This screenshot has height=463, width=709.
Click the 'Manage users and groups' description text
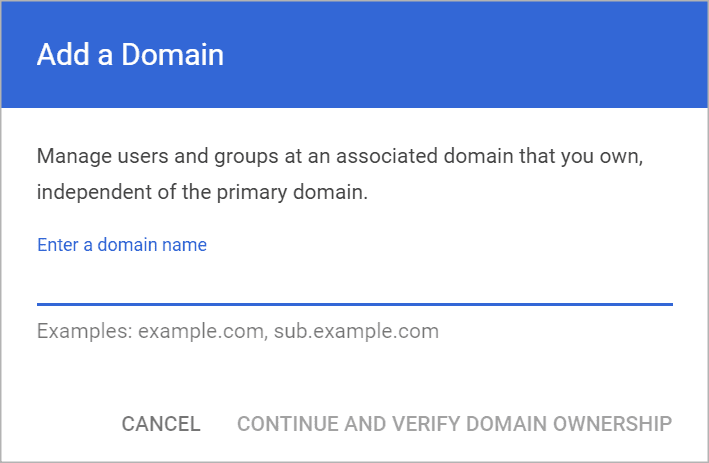tap(340, 174)
